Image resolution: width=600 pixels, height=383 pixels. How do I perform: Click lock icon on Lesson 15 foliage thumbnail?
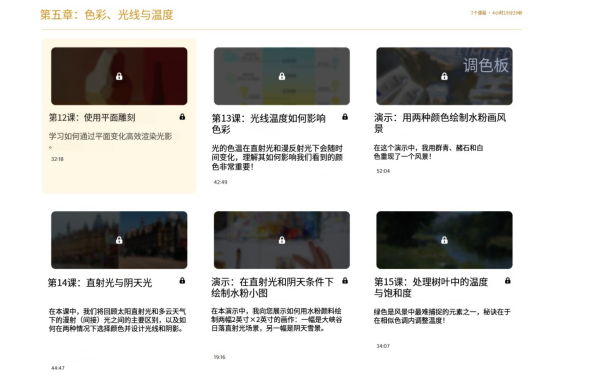(x=444, y=240)
